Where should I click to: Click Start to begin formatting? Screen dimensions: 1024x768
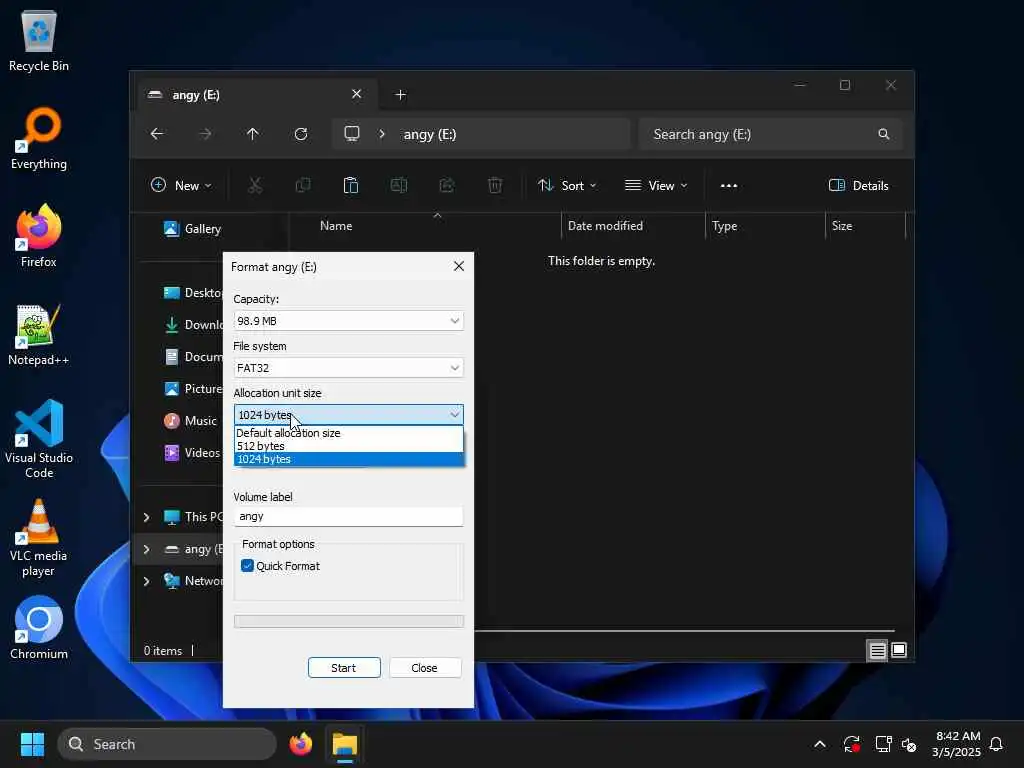(x=344, y=667)
